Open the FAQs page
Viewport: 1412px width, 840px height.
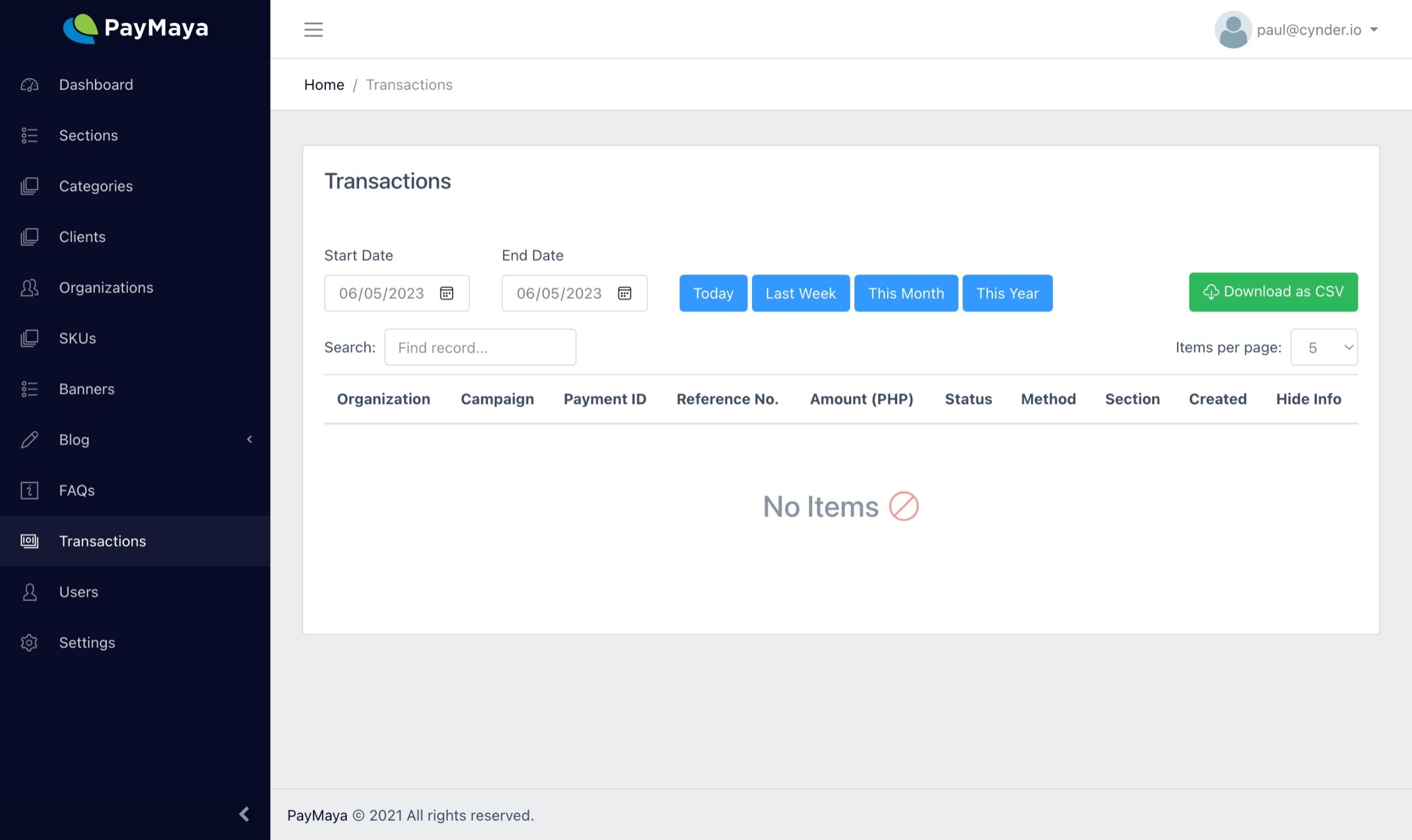coord(135,491)
